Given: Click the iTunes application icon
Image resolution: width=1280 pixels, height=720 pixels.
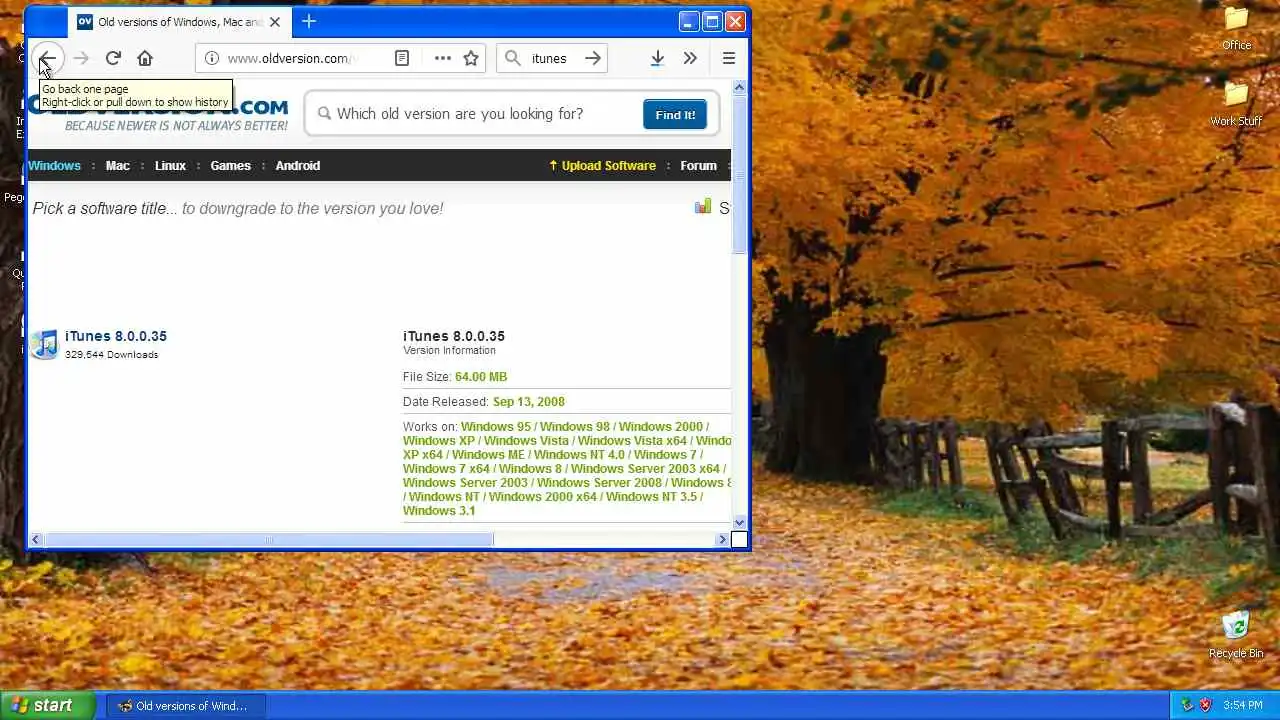Looking at the screenshot, I should (44, 344).
